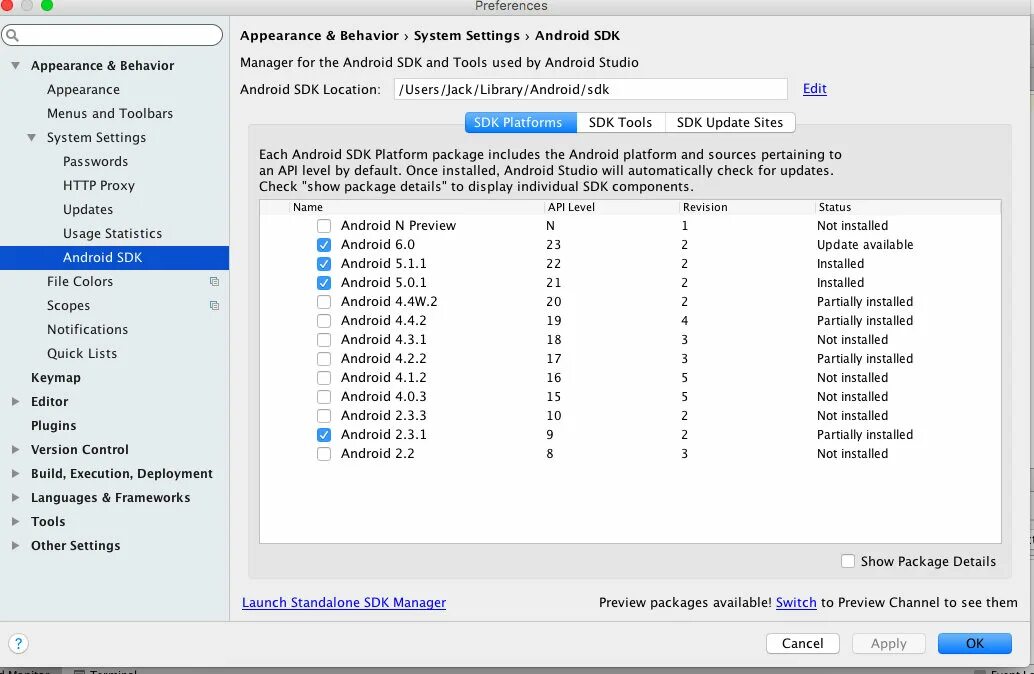Click the File Colors project-level icon
This screenshot has height=674, width=1034.
pyautogui.click(x=214, y=282)
